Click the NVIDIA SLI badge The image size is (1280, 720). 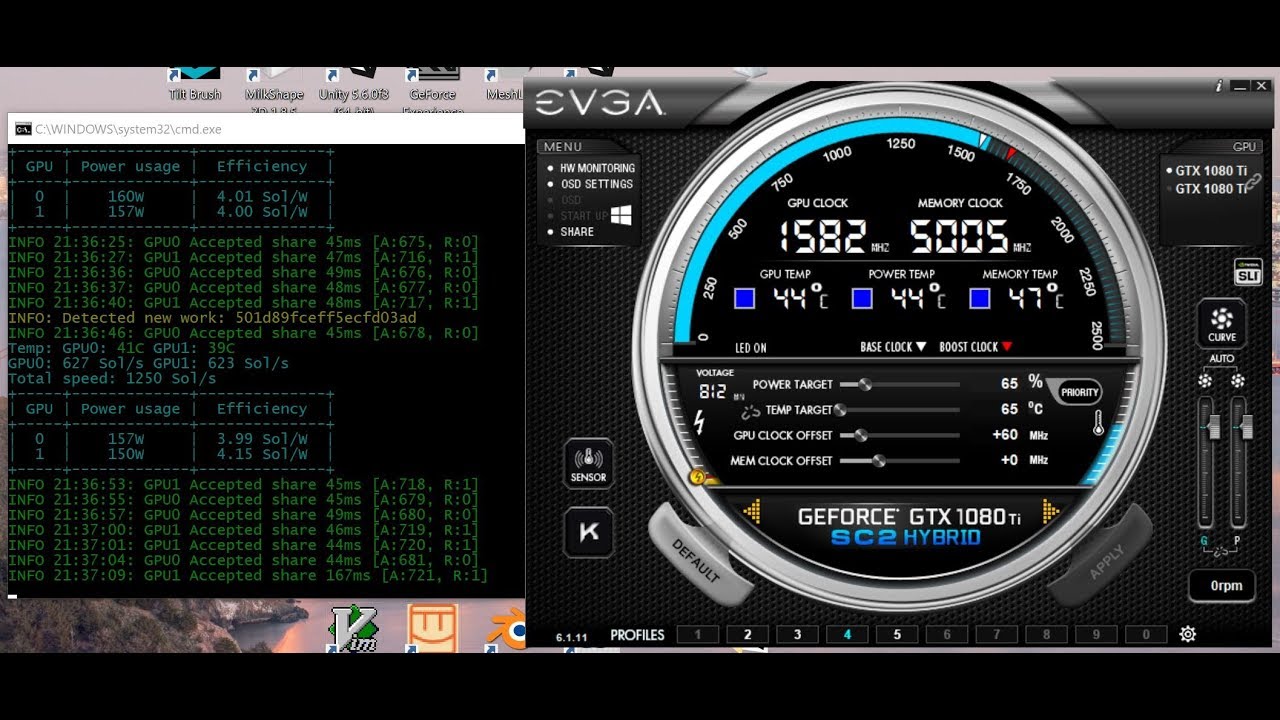(x=1248, y=272)
